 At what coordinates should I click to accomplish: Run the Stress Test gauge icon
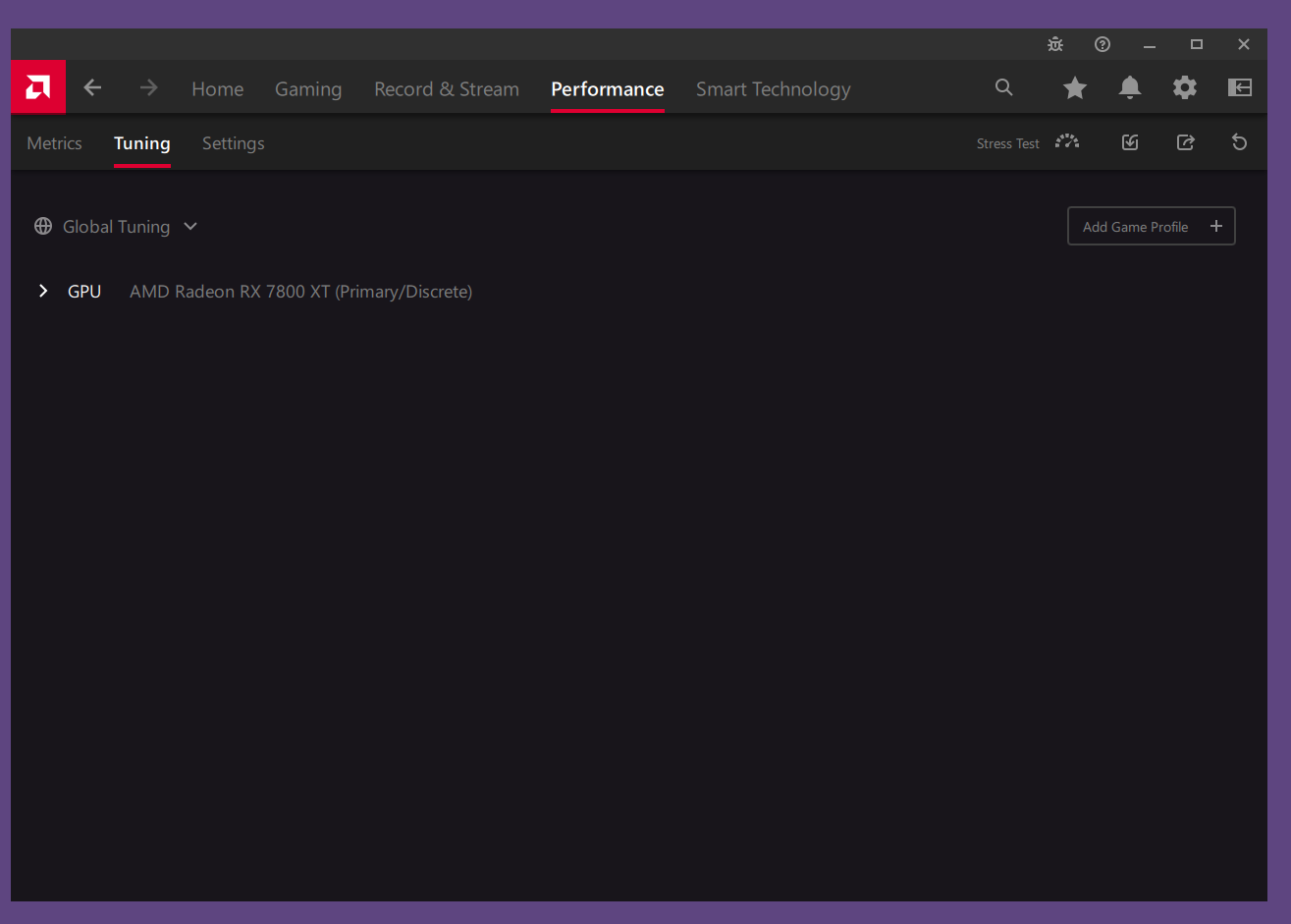coord(1067,142)
